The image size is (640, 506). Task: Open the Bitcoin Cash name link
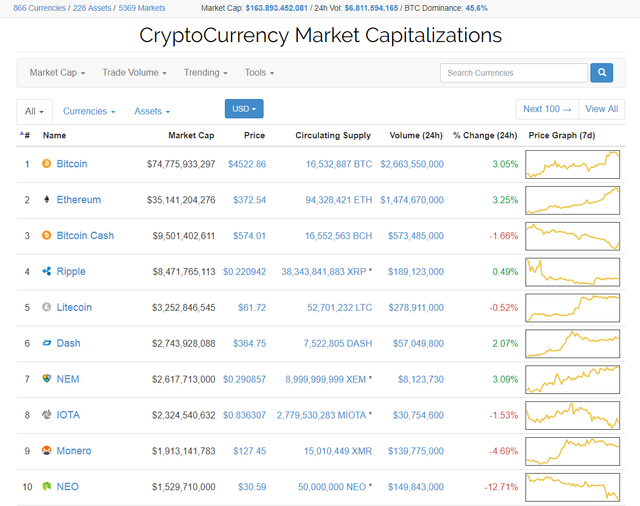click(85, 235)
